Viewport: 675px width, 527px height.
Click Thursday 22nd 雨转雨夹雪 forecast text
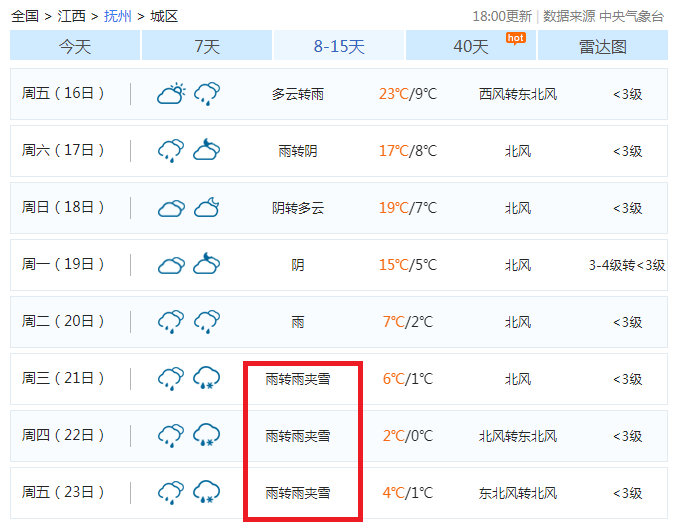click(298, 436)
